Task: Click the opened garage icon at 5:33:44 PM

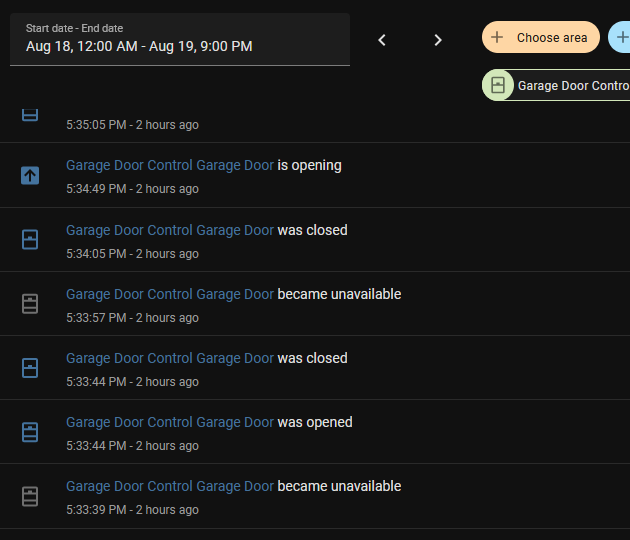Action: click(x=30, y=432)
